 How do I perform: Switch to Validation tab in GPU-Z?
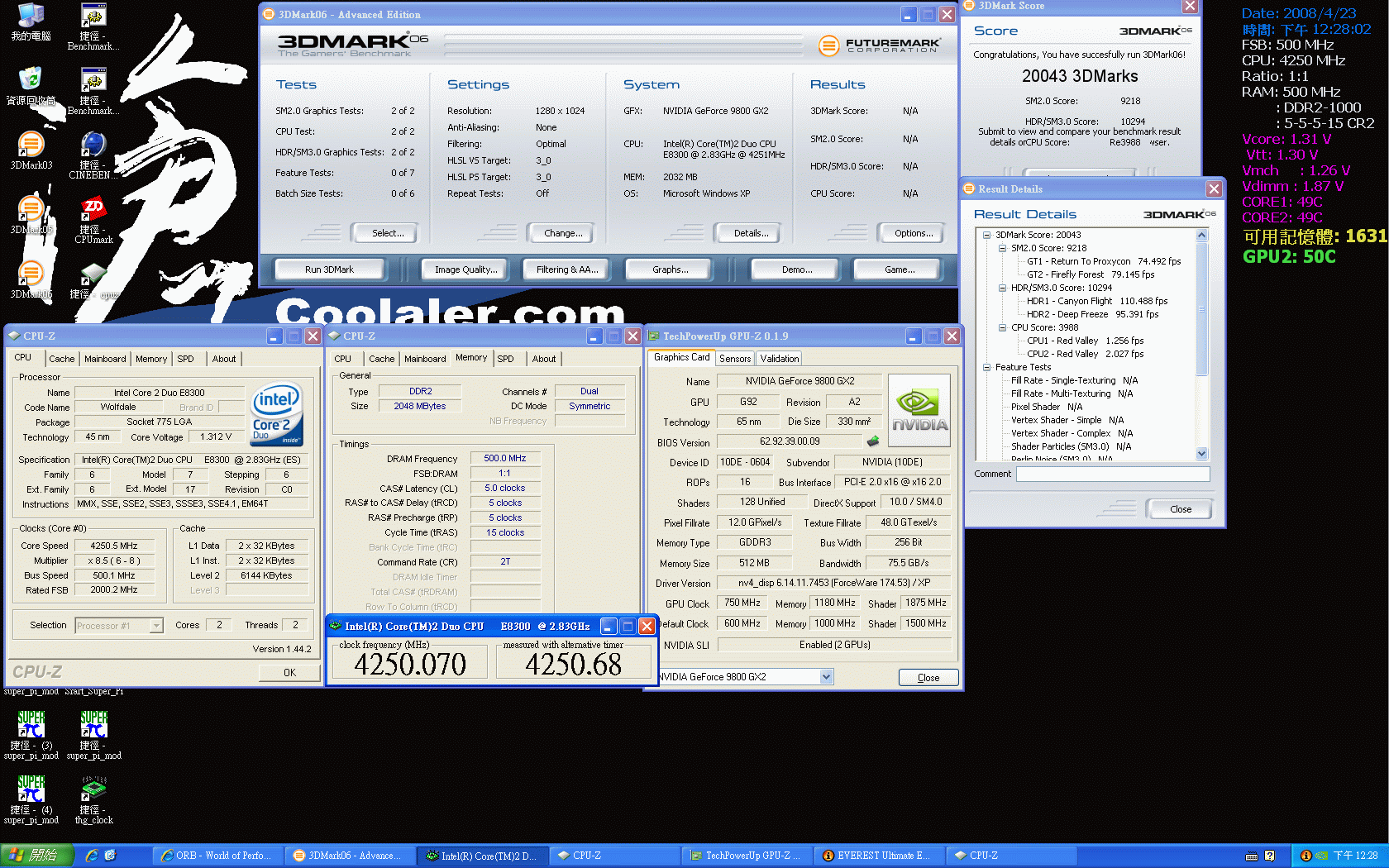pos(780,359)
